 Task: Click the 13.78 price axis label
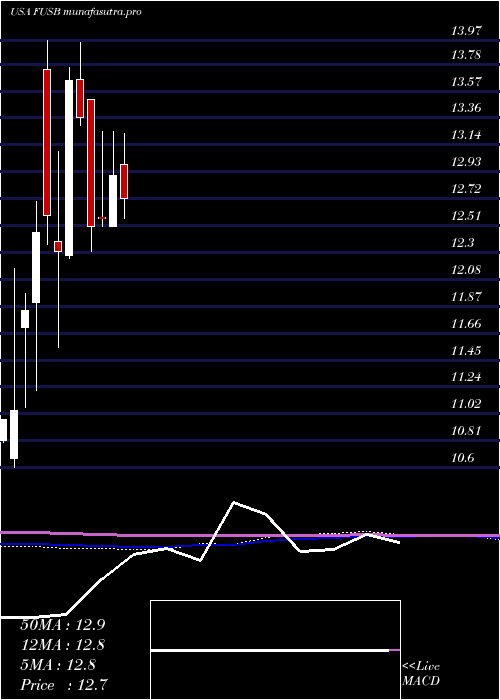click(467, 56)
